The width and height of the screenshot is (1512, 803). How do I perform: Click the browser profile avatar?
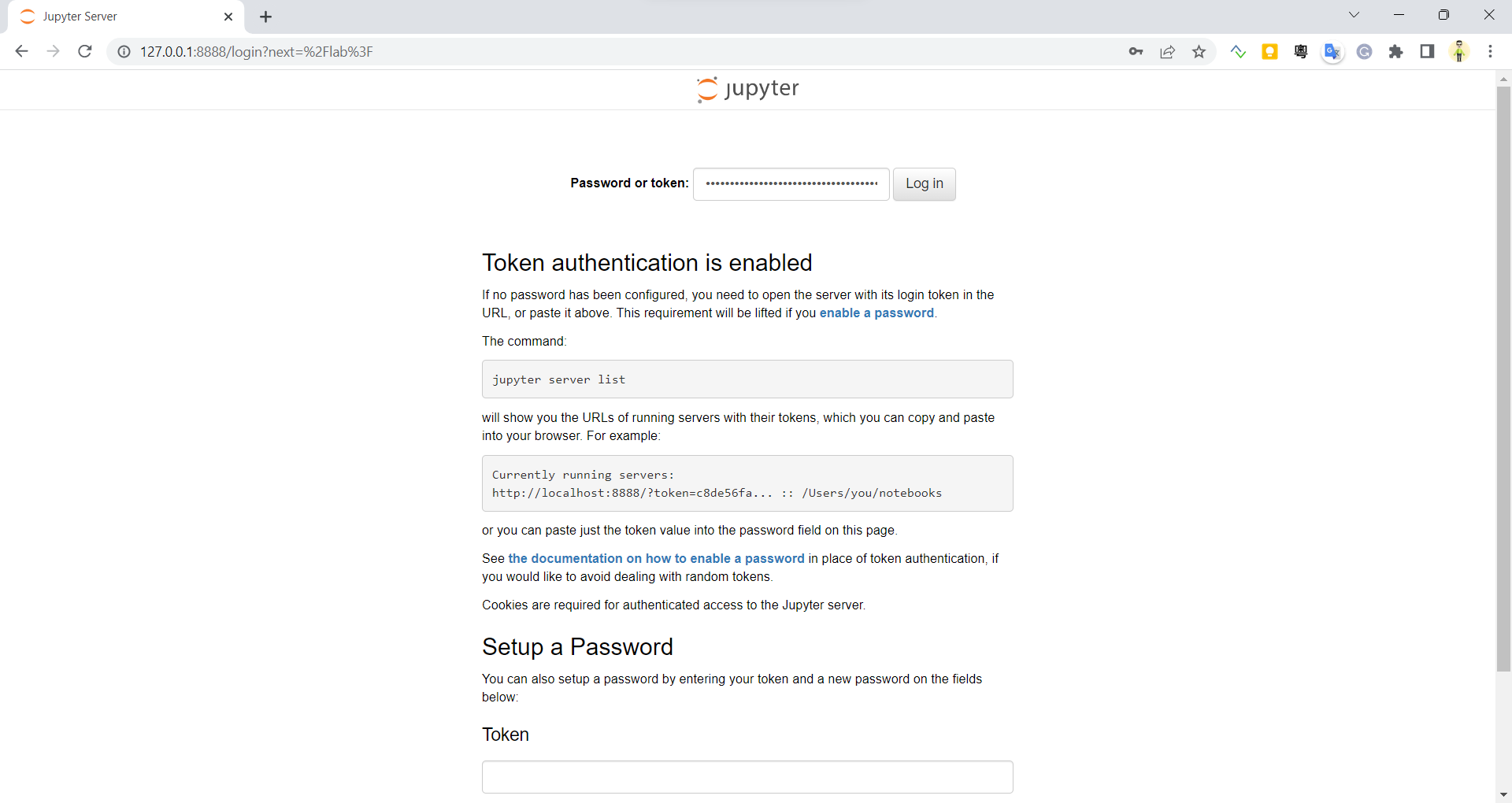point(1460,51)
